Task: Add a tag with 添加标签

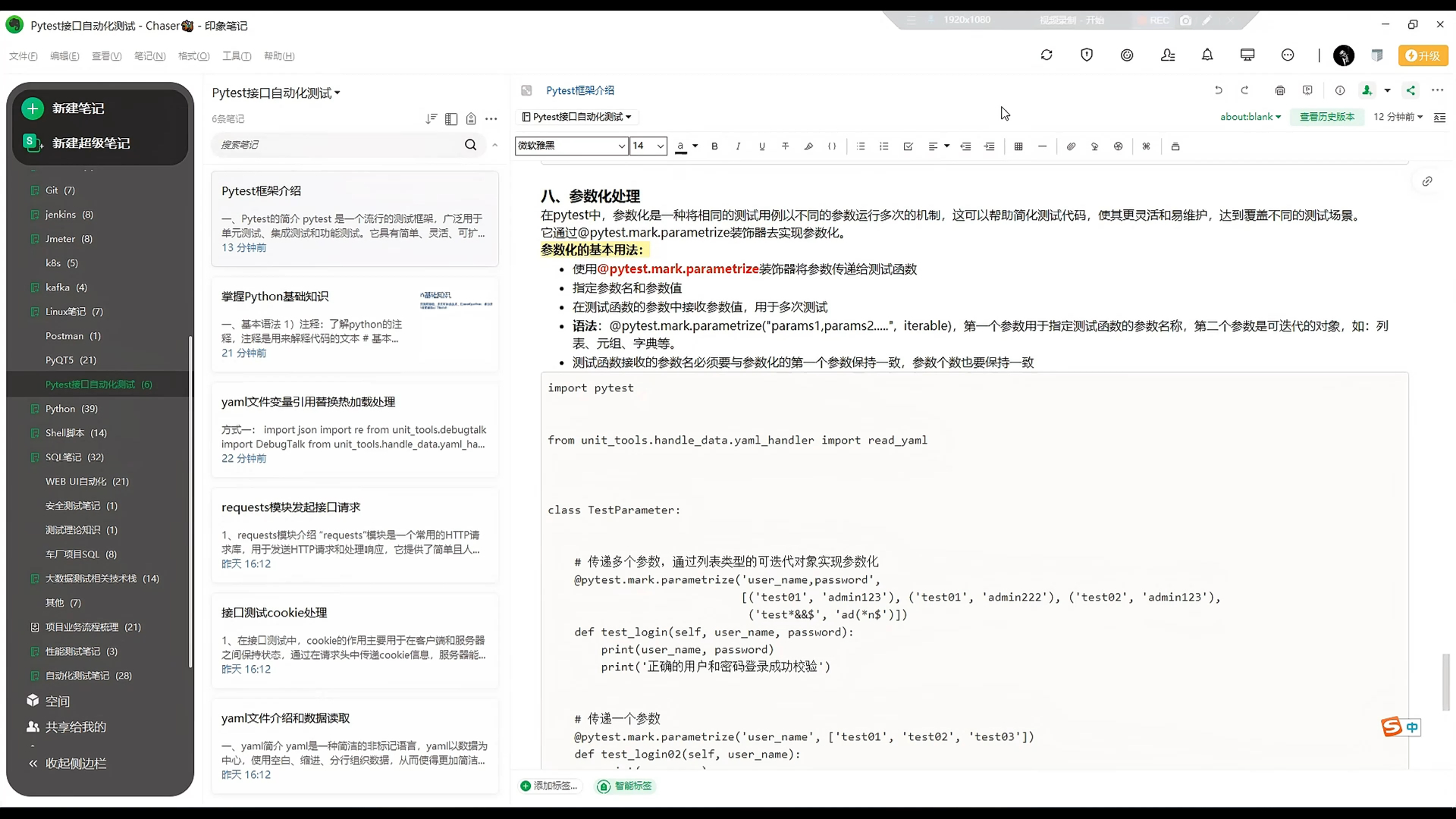Action: (x=549, y=786)
